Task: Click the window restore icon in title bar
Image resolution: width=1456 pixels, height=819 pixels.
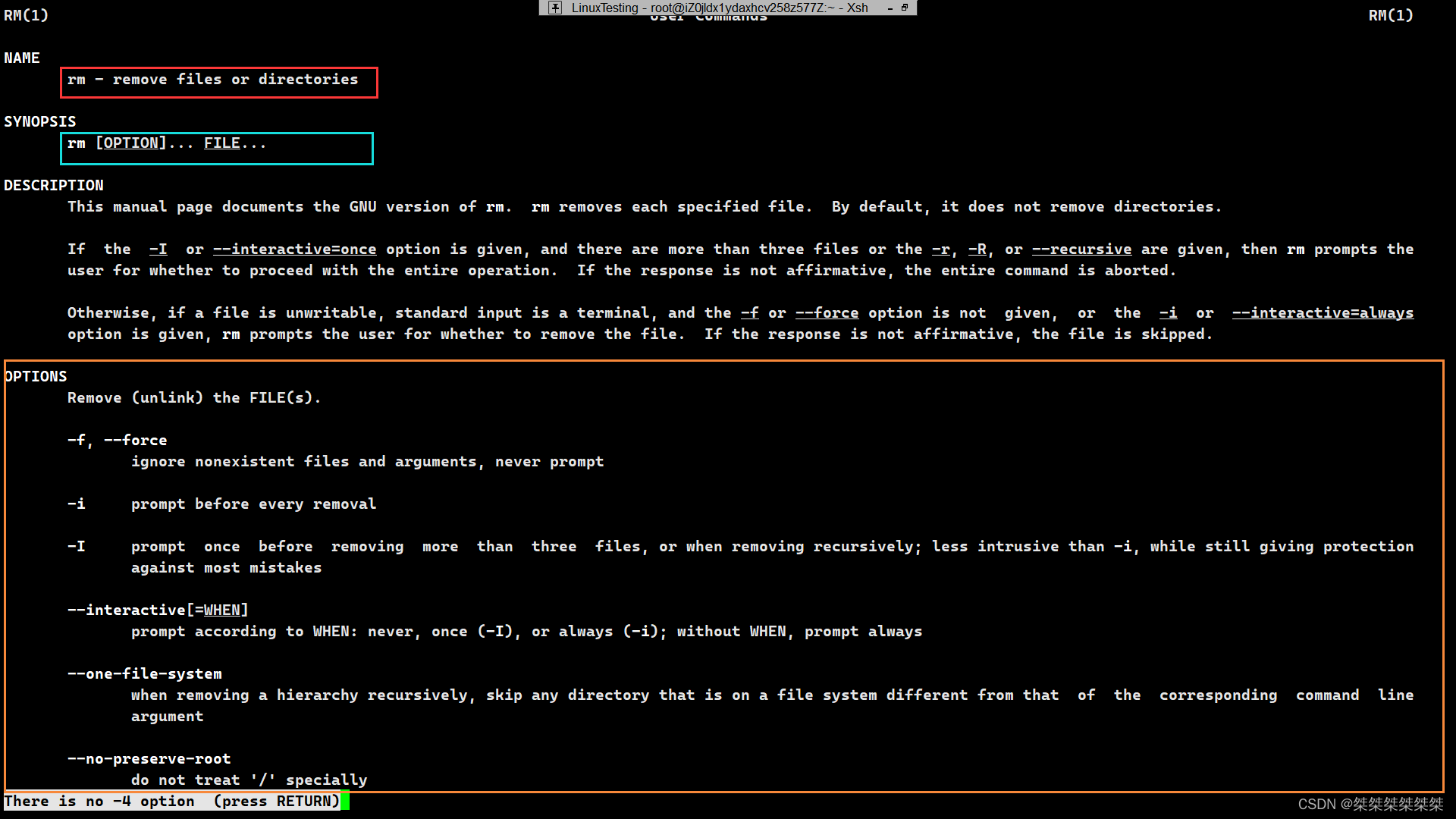Action: (905, 7)
